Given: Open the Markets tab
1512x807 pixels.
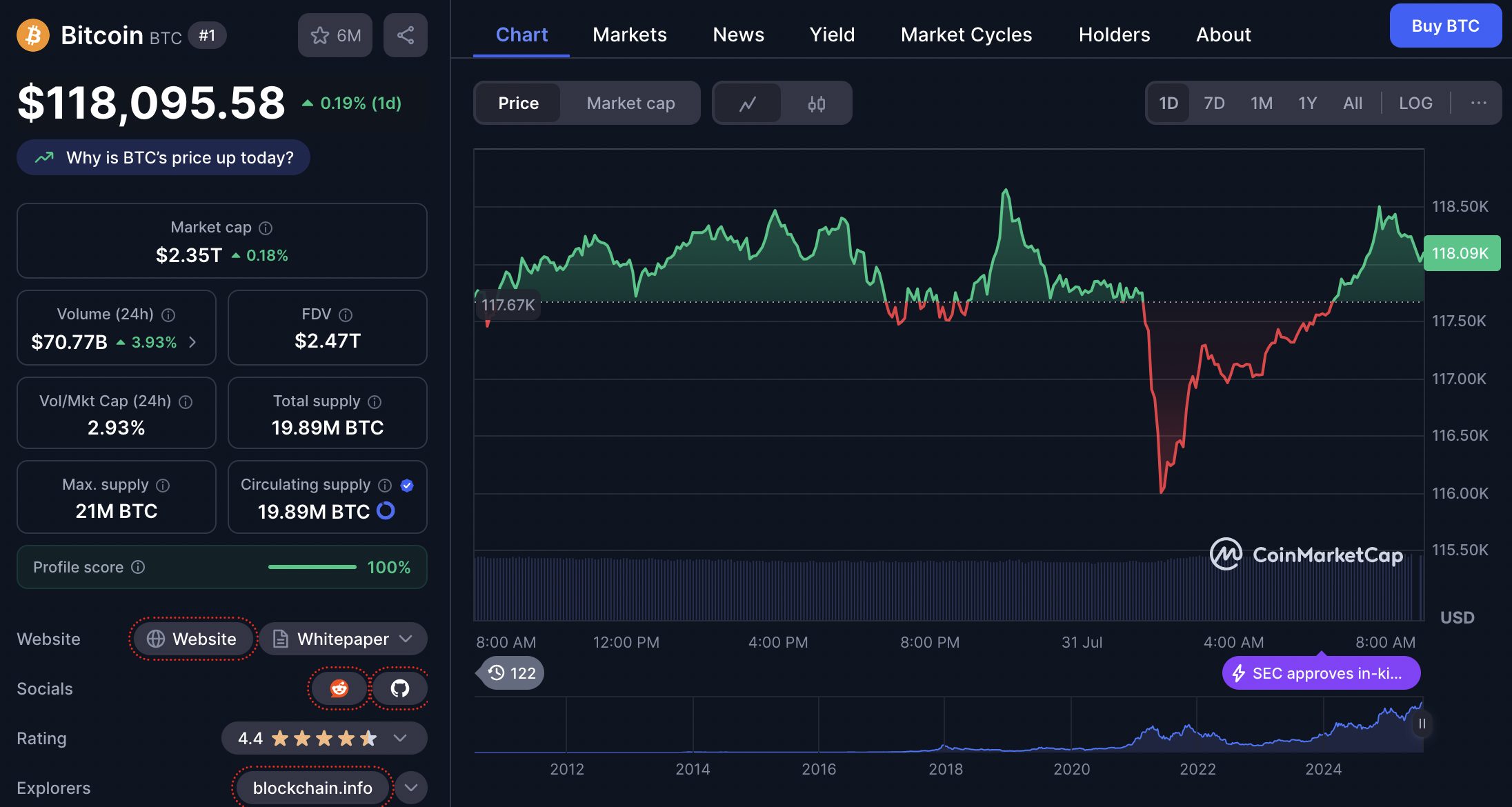Looking at the screenshot, I should pos(630,34).
